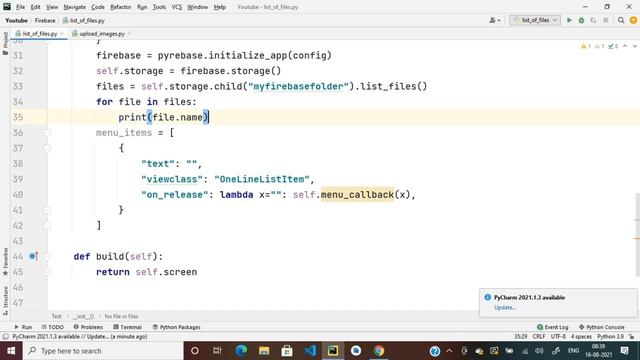
Task: Open the Refactor menu
Action: click(x=120, y=7)
